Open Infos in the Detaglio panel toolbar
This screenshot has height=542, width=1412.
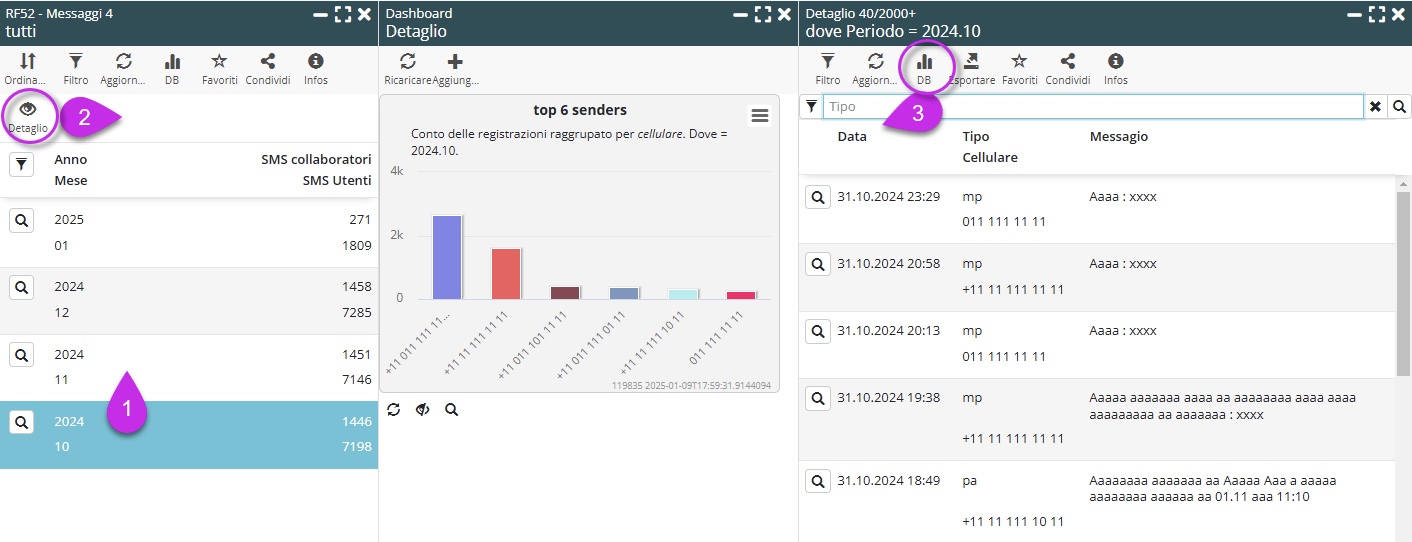pos(1115,68)
